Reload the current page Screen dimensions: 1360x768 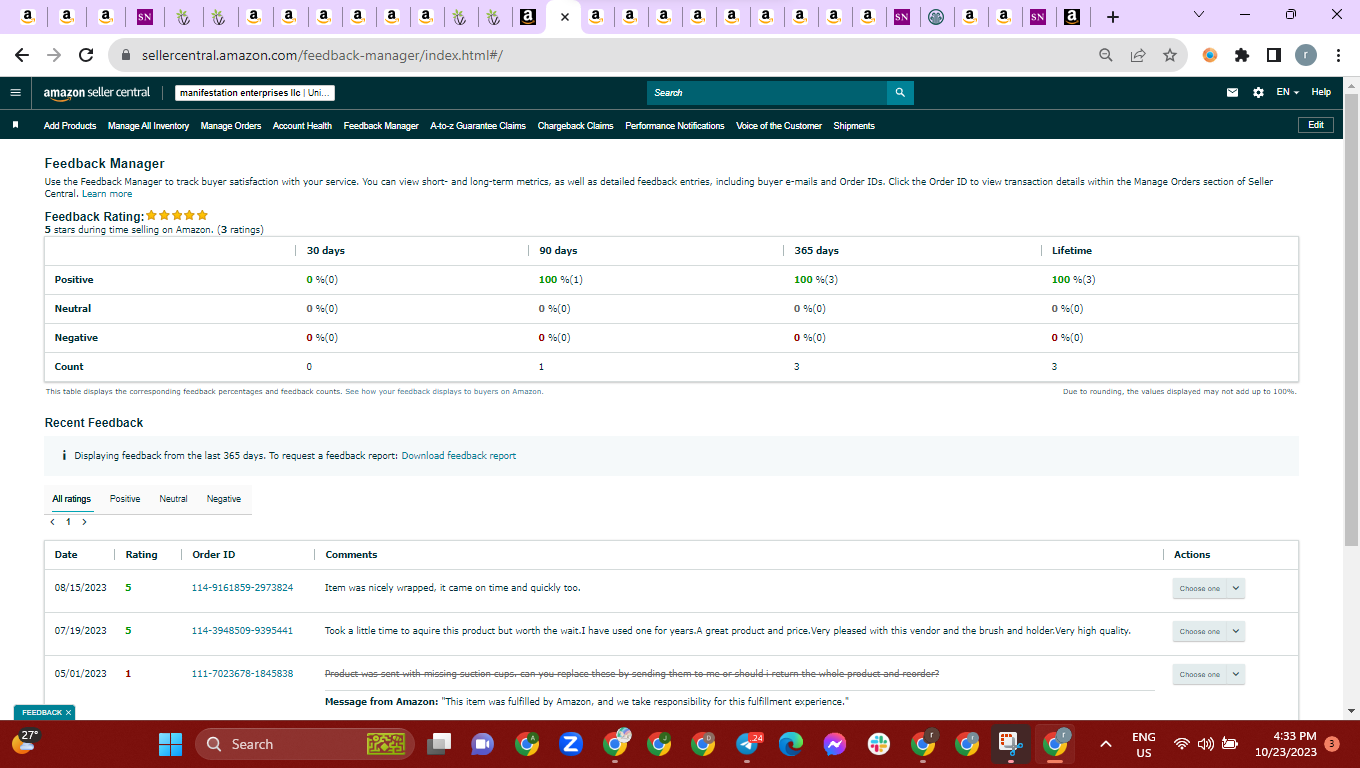[86, 55]
